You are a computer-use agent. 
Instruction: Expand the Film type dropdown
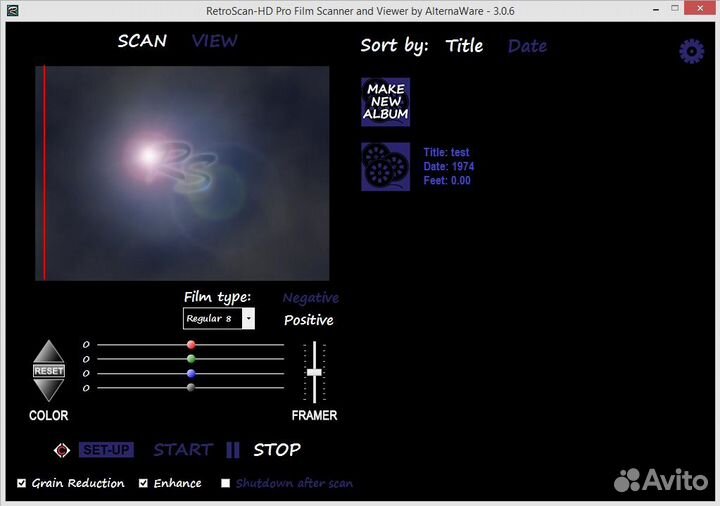click(248, 319)
